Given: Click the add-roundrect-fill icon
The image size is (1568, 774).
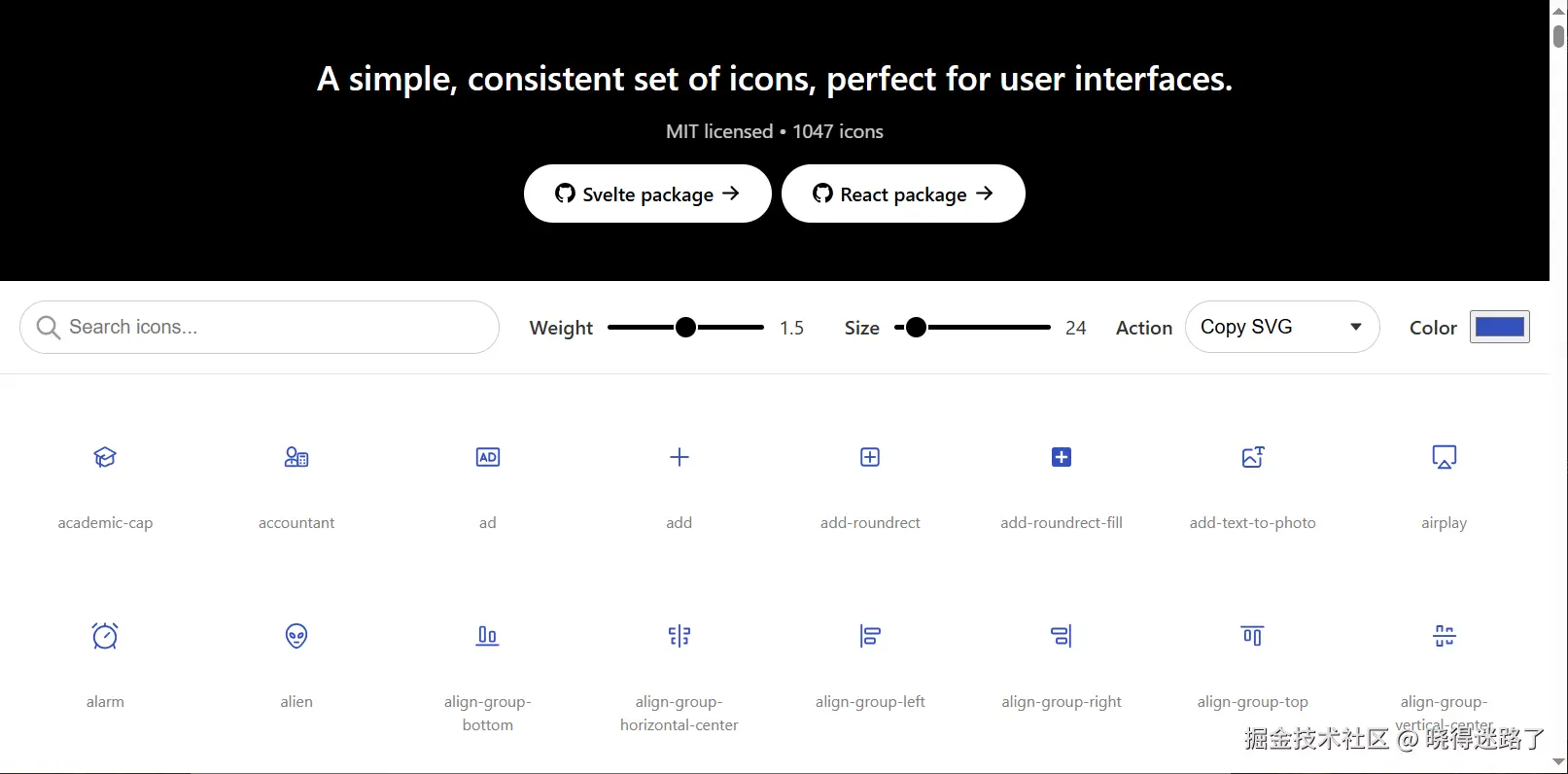Looking at the screenshot, I should click(x=1062, y=457).
